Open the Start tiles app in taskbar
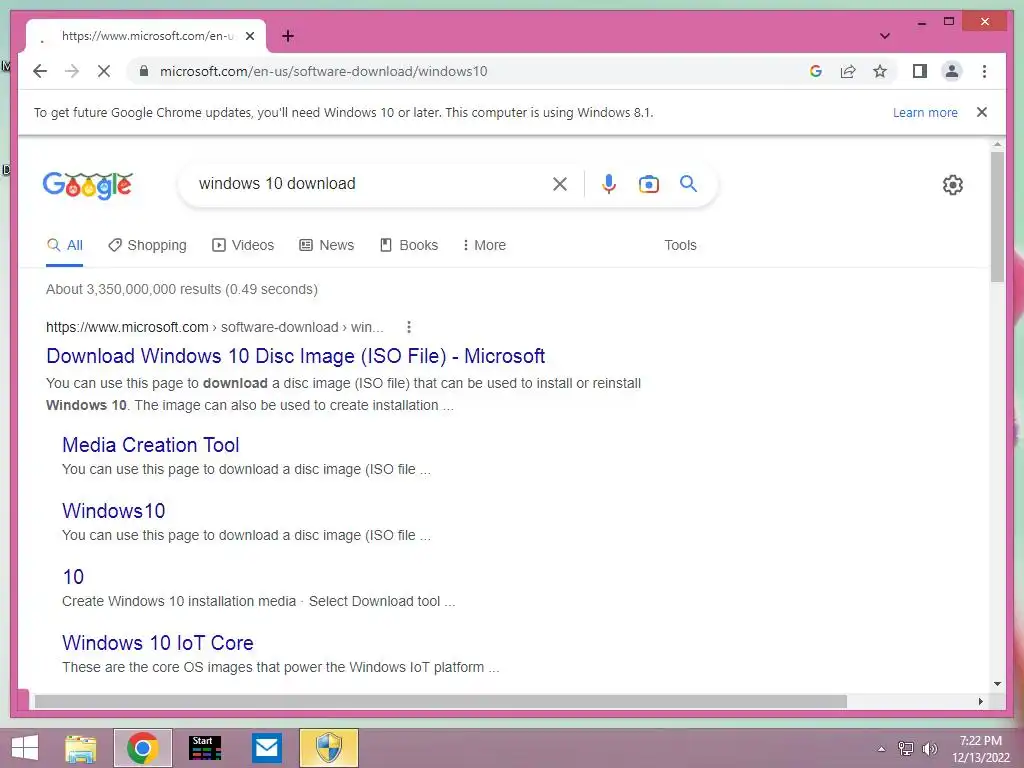This screenshot has height=768, width=1024. tap(204, 748)
